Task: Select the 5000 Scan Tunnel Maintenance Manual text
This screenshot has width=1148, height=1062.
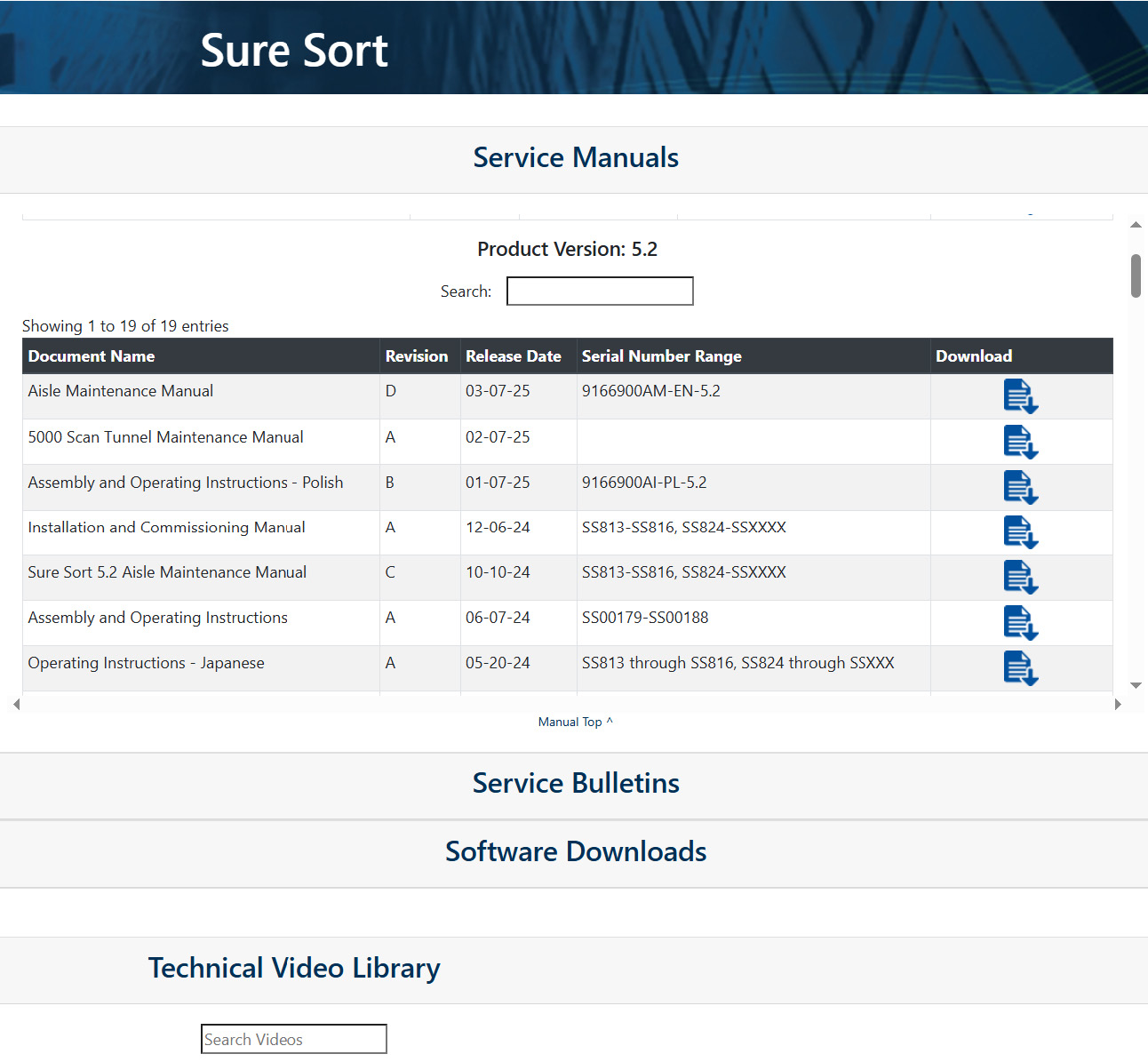Action: point(165,437)
